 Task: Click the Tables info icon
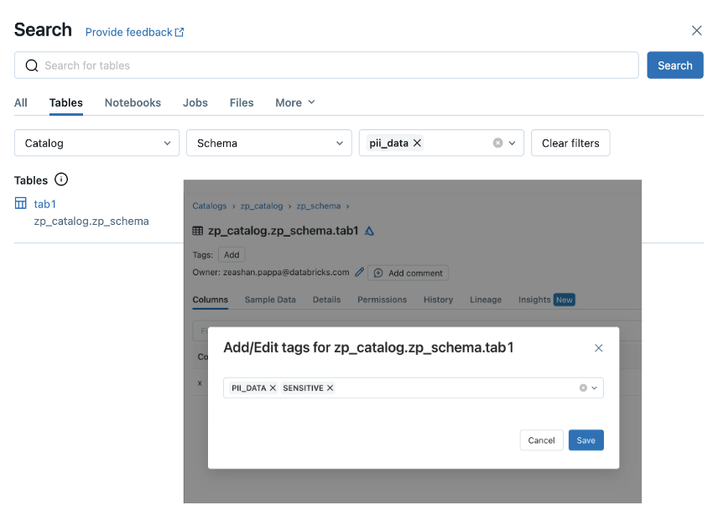[x=61, y=180]
